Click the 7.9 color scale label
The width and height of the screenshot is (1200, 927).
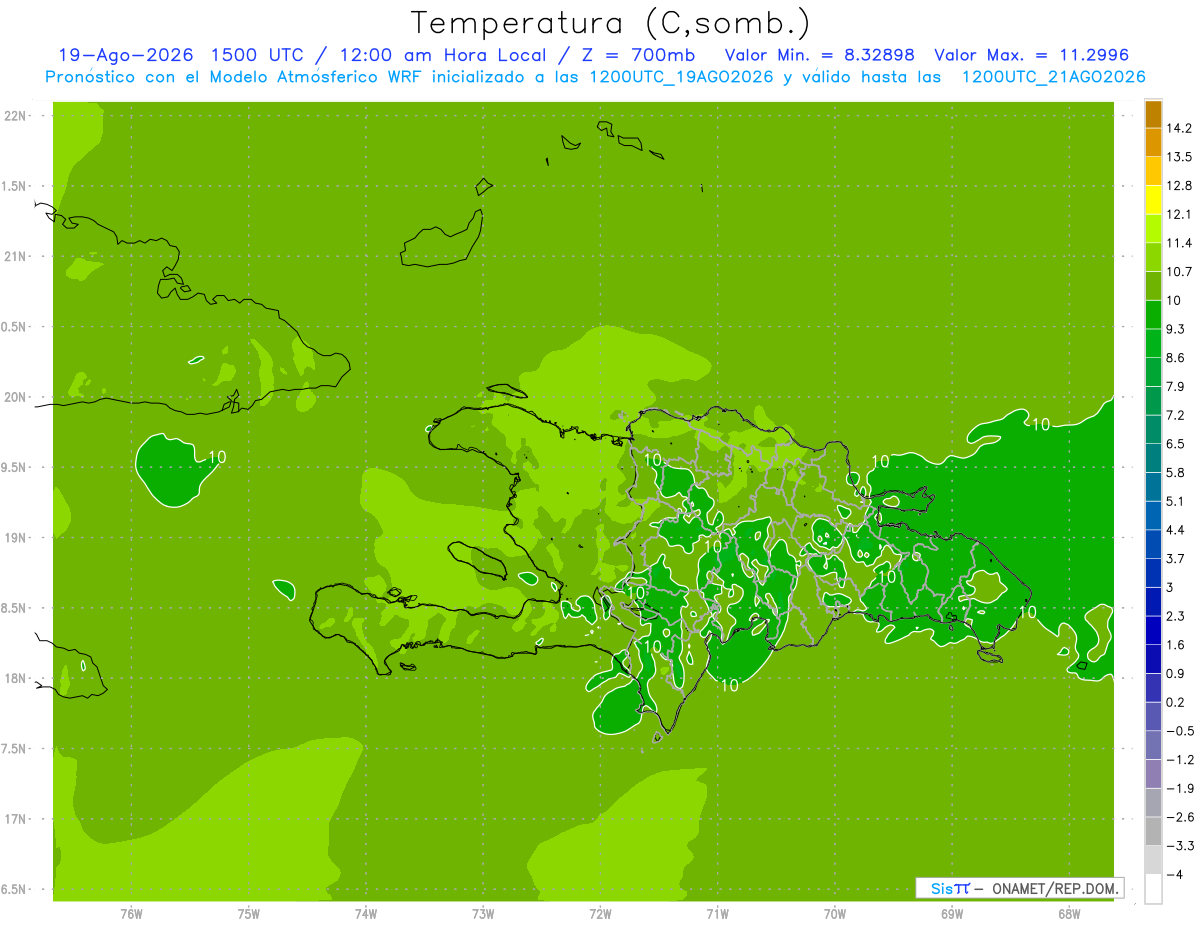1177,386
